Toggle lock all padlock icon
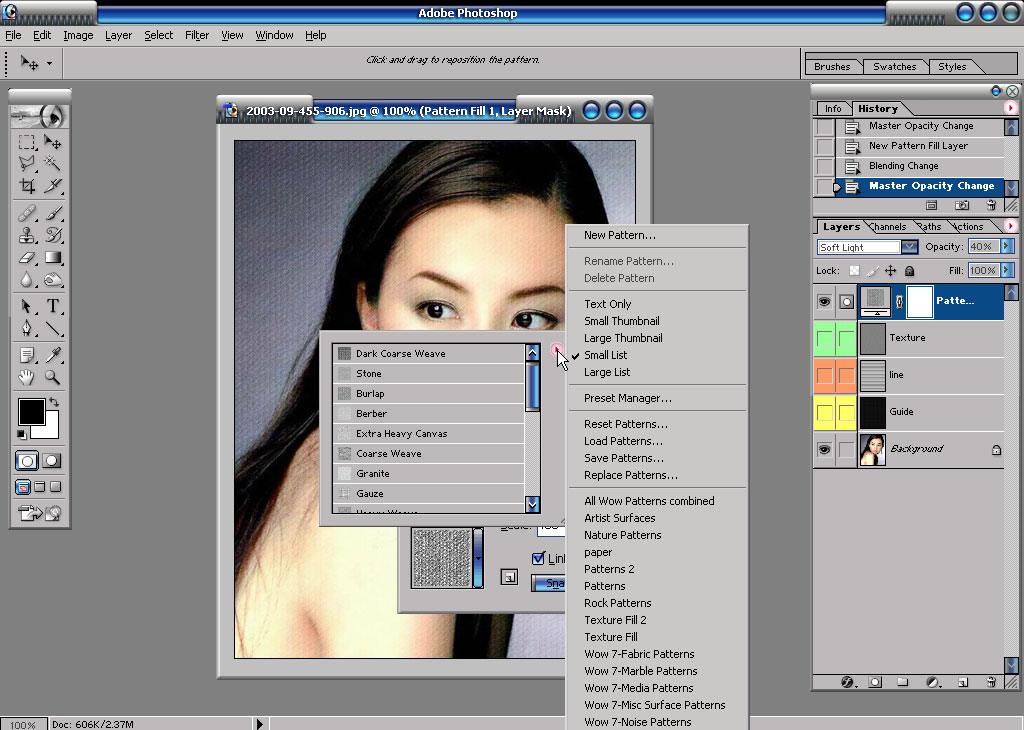 point(909,270)
